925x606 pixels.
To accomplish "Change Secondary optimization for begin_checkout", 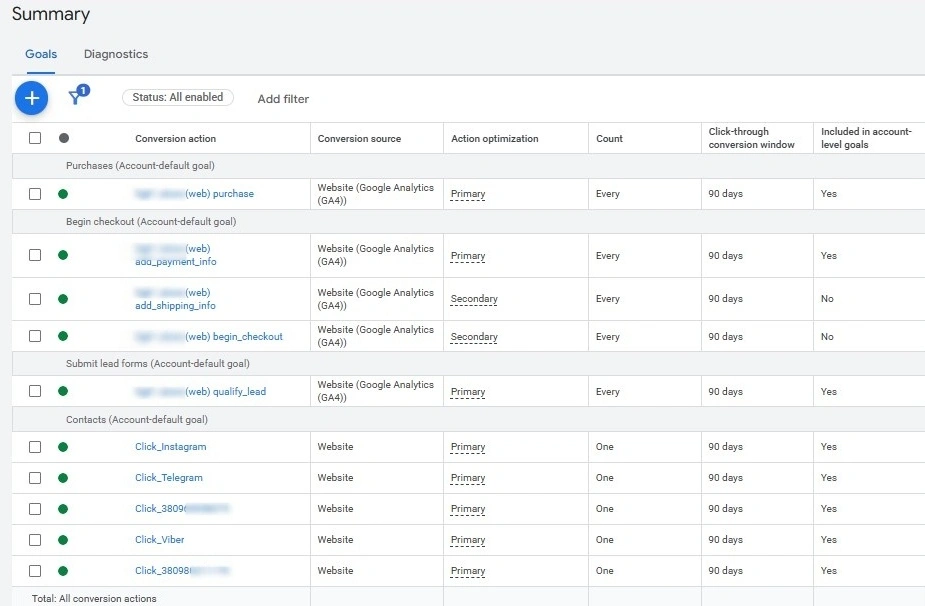I will pos(473,337).
